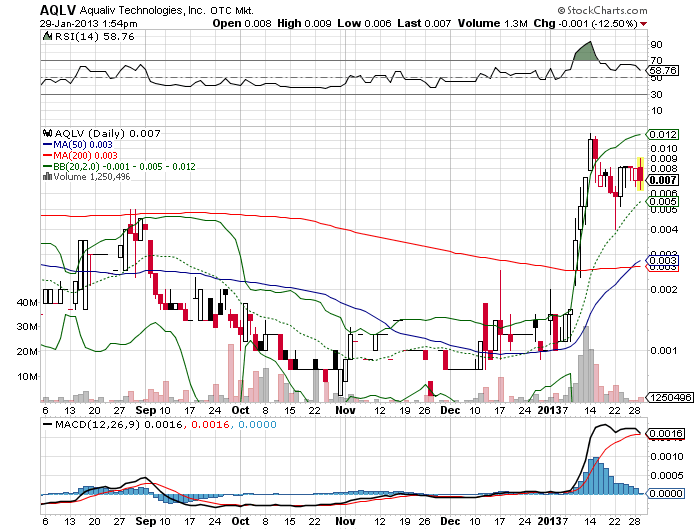This screenshot has height=530, width=700.
Task: Click the RSI 30 axis label
Action: [x=656, y=95]
